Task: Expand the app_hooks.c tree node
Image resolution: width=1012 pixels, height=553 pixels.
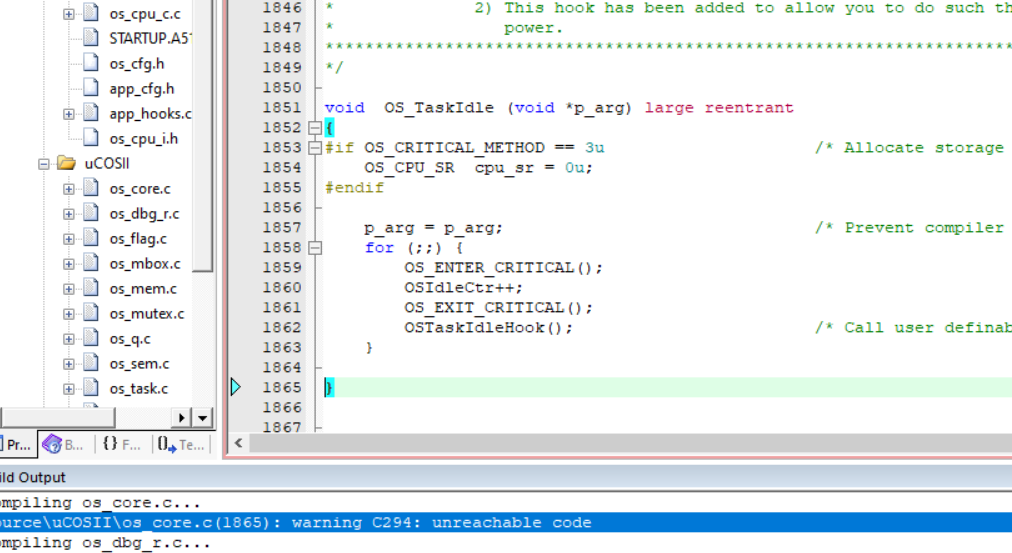Action: (x=68, y=114)
